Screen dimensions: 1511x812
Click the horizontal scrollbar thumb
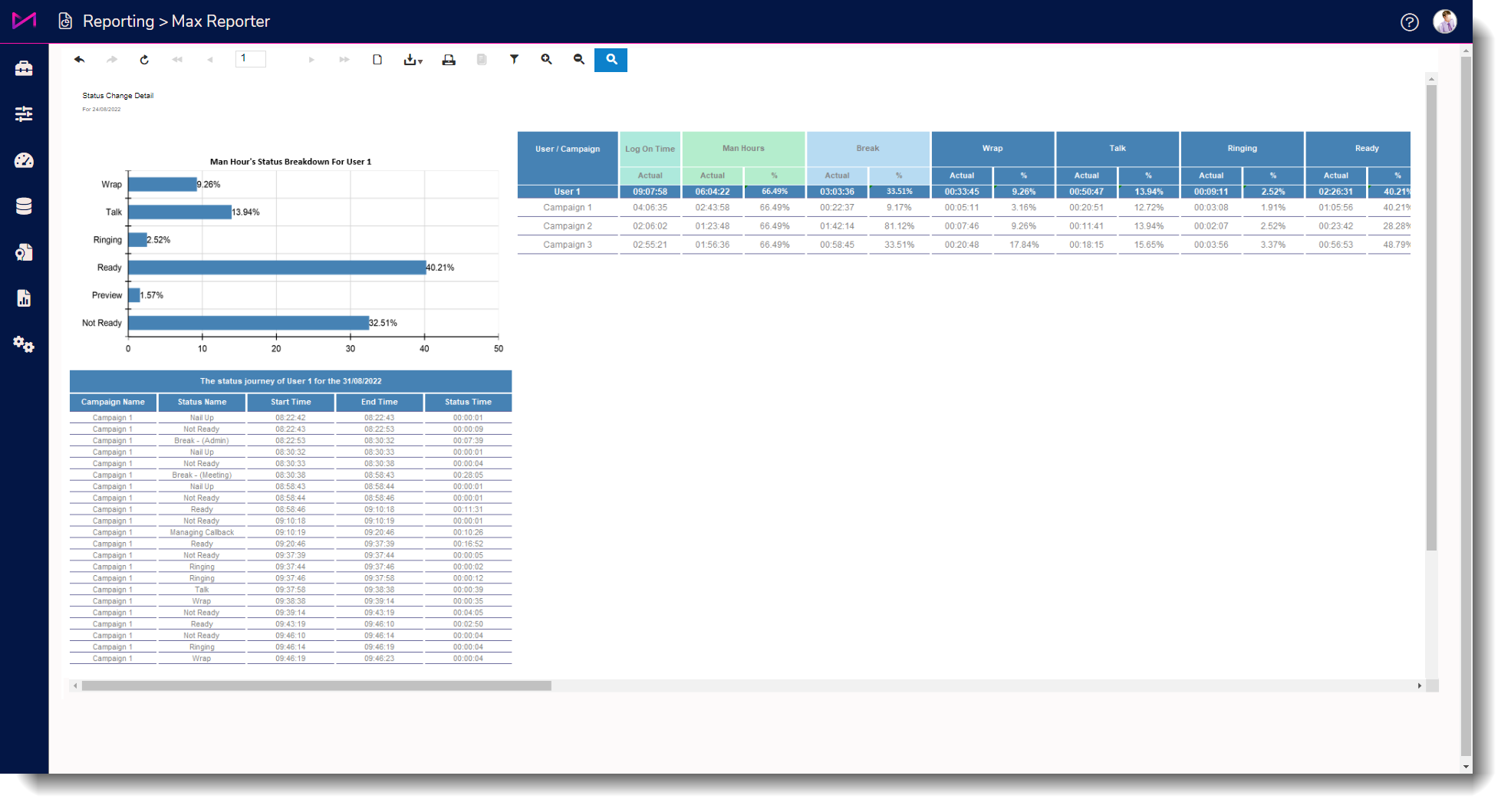(316, 685)
